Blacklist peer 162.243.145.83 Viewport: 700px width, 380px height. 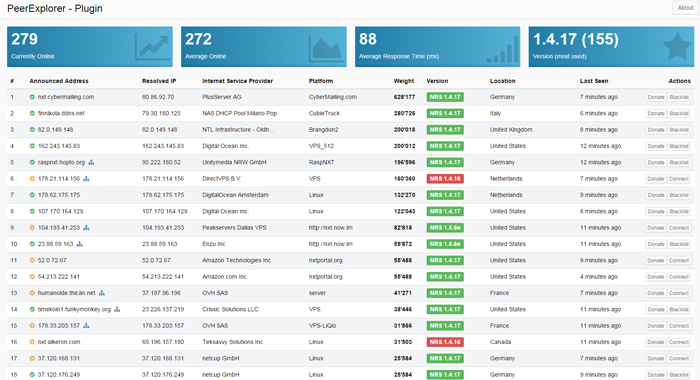[x=679, y=146]
